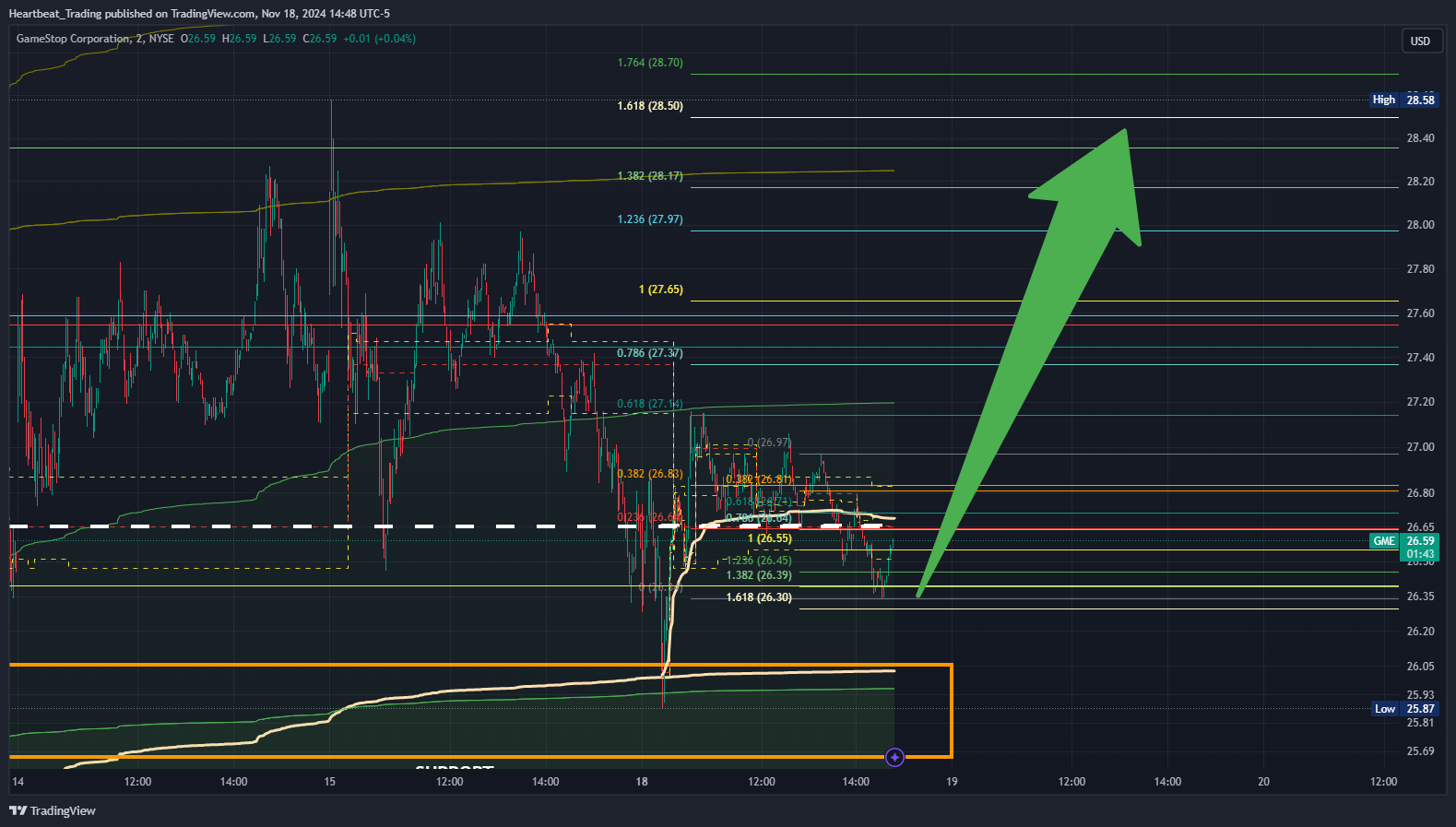
Task: Select the 1.764 (28.70) Fibonacci label
Action: pyautogui.click(x=650, y=63)
